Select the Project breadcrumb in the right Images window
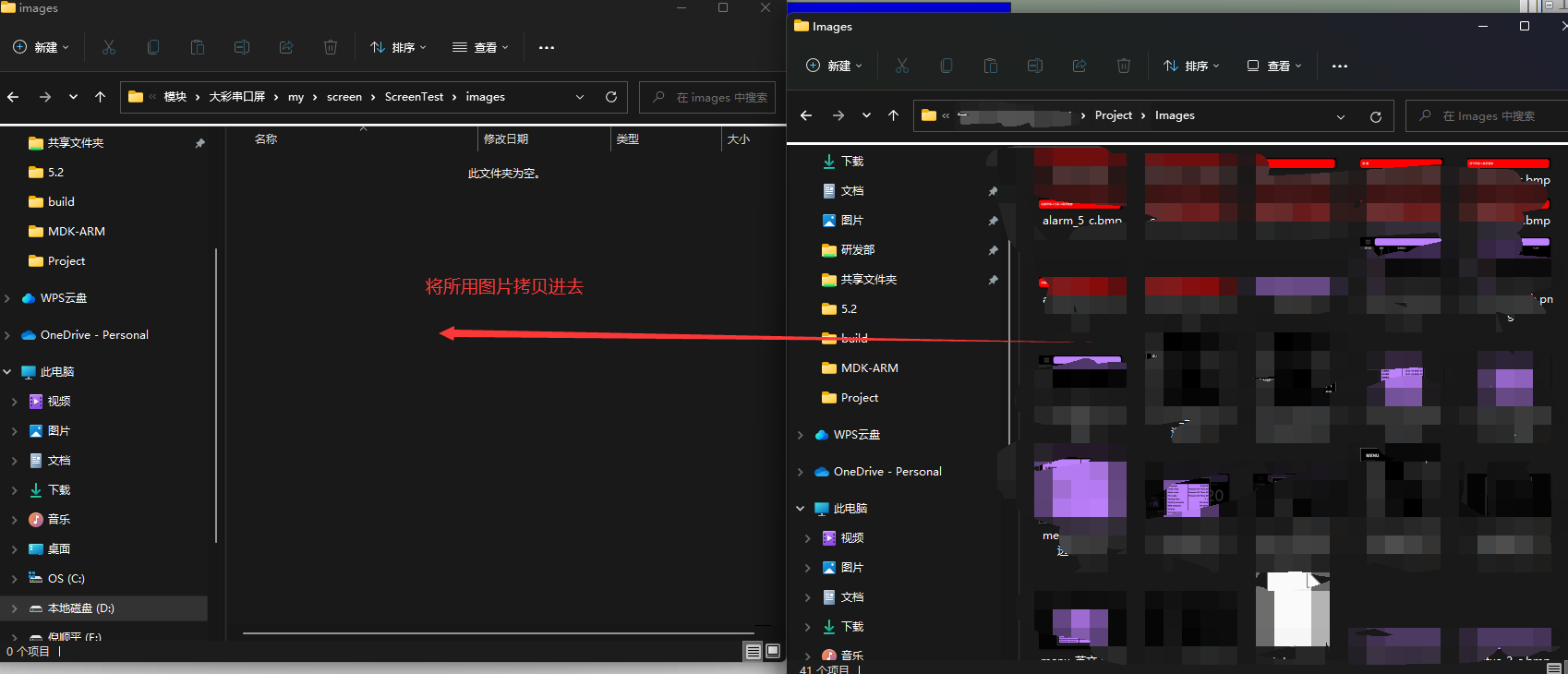The height and width of the screenshot is (674, 1568). (x=1114, y=115)
